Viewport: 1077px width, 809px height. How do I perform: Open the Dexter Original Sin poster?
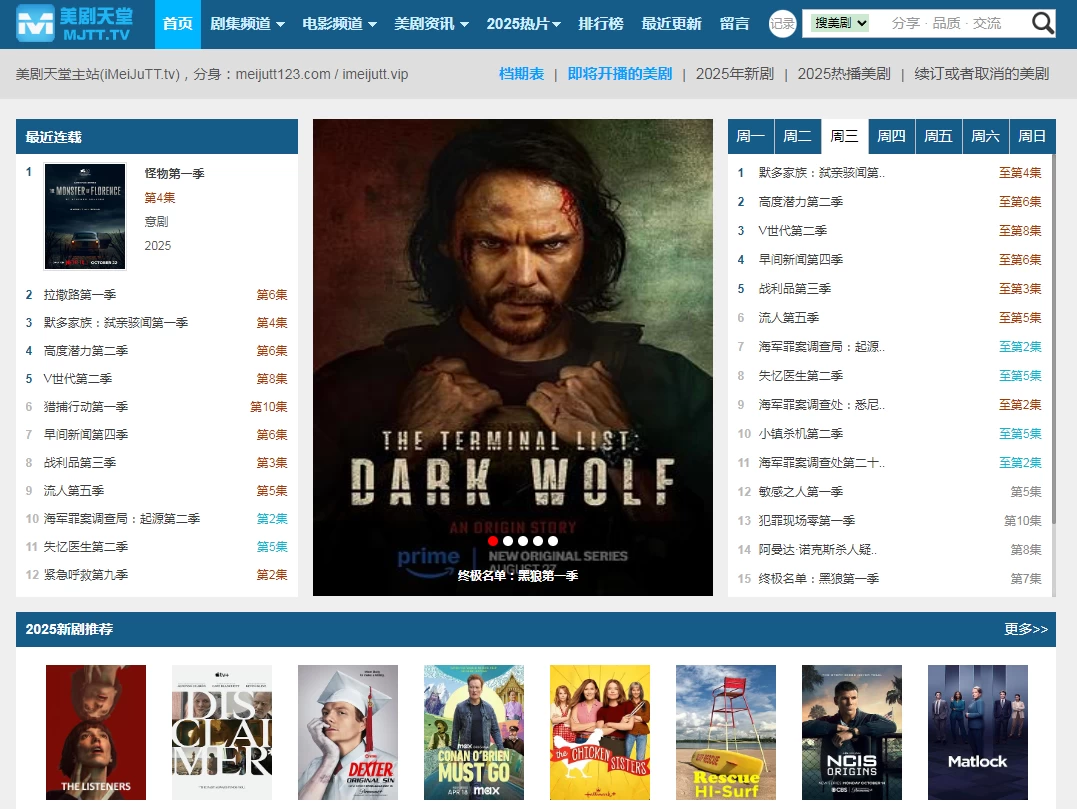tap(348, 732)
